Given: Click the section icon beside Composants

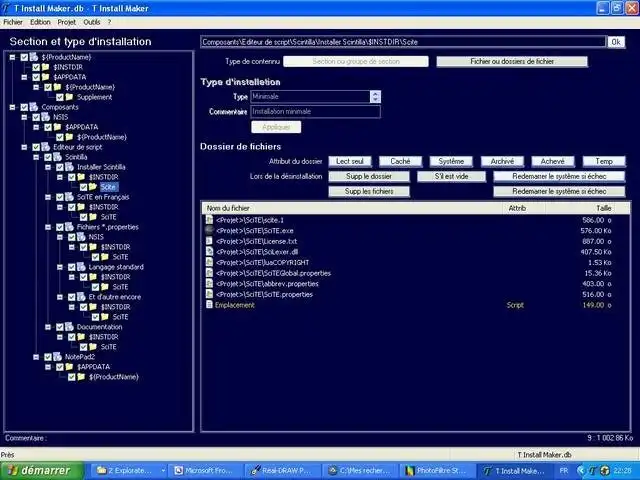Looking at the screenshot, I should (34, 107).
